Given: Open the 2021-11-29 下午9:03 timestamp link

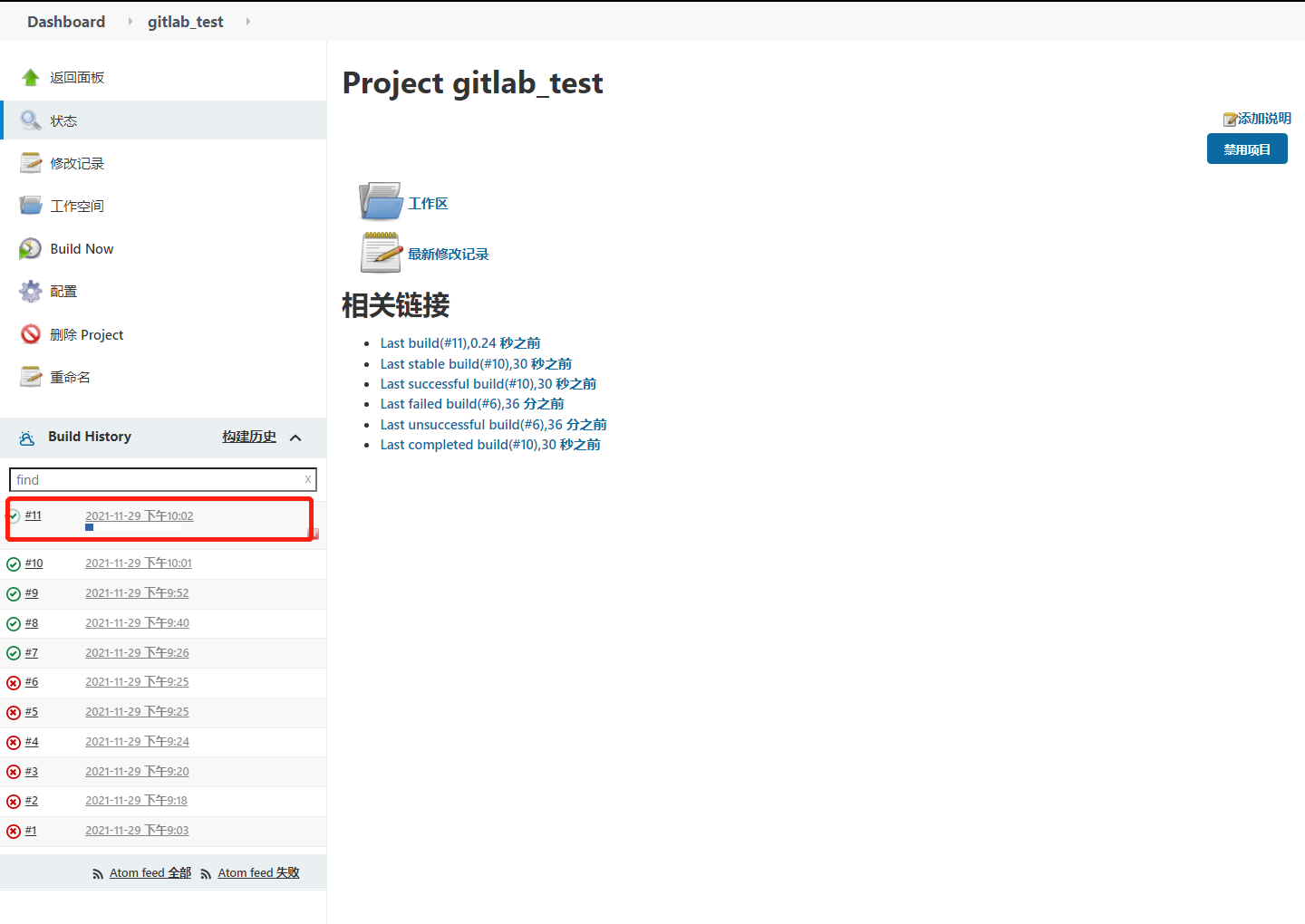Looking at the screenshot, I should click(137, 831).
